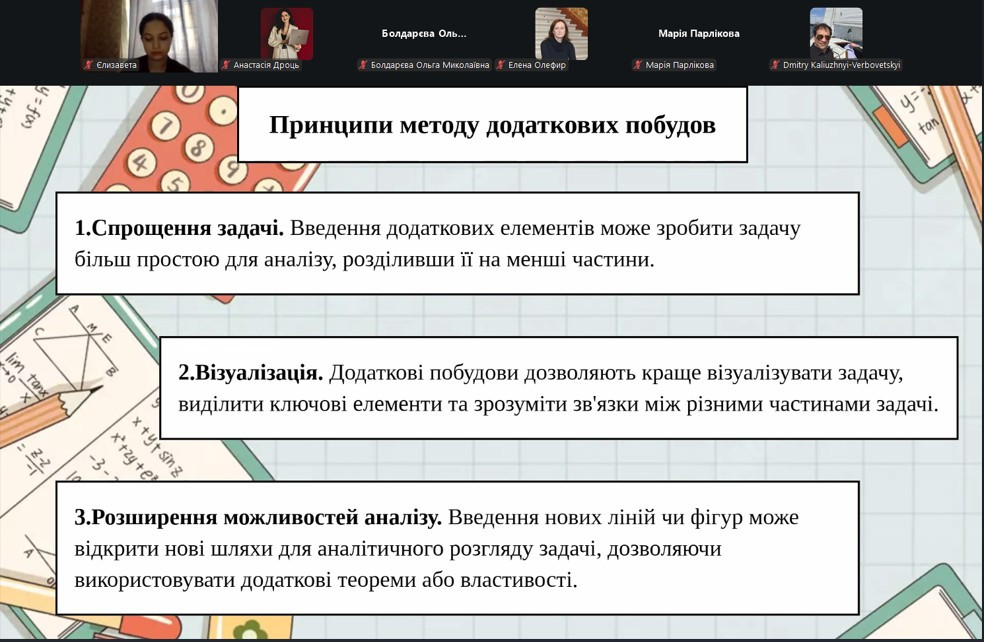Screen dimensions: 984x642
Task: Click the muted mic icon beside Елена Олефир
Action: point(501,65)
